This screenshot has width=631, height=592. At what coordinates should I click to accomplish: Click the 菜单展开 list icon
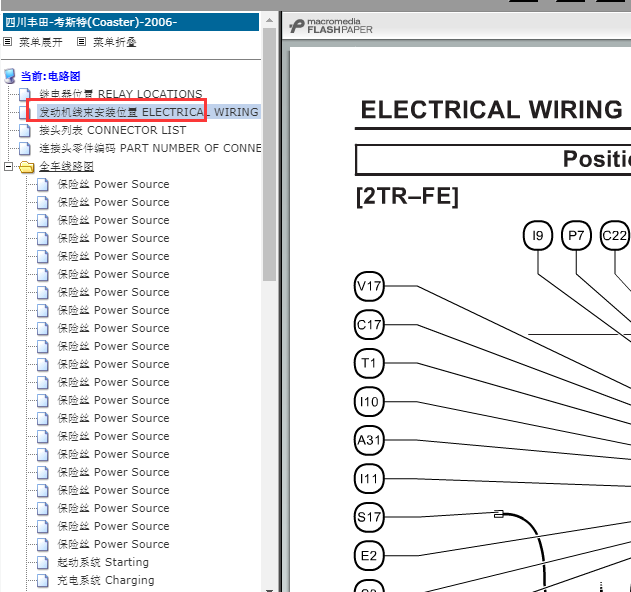tap(8, 42)
